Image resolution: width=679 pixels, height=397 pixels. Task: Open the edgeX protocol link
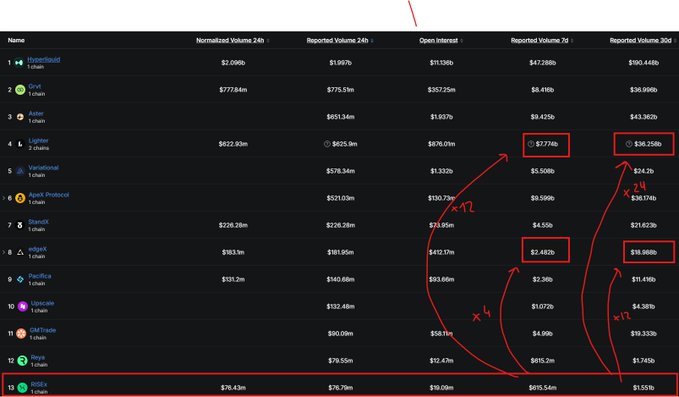pos(38,249)
